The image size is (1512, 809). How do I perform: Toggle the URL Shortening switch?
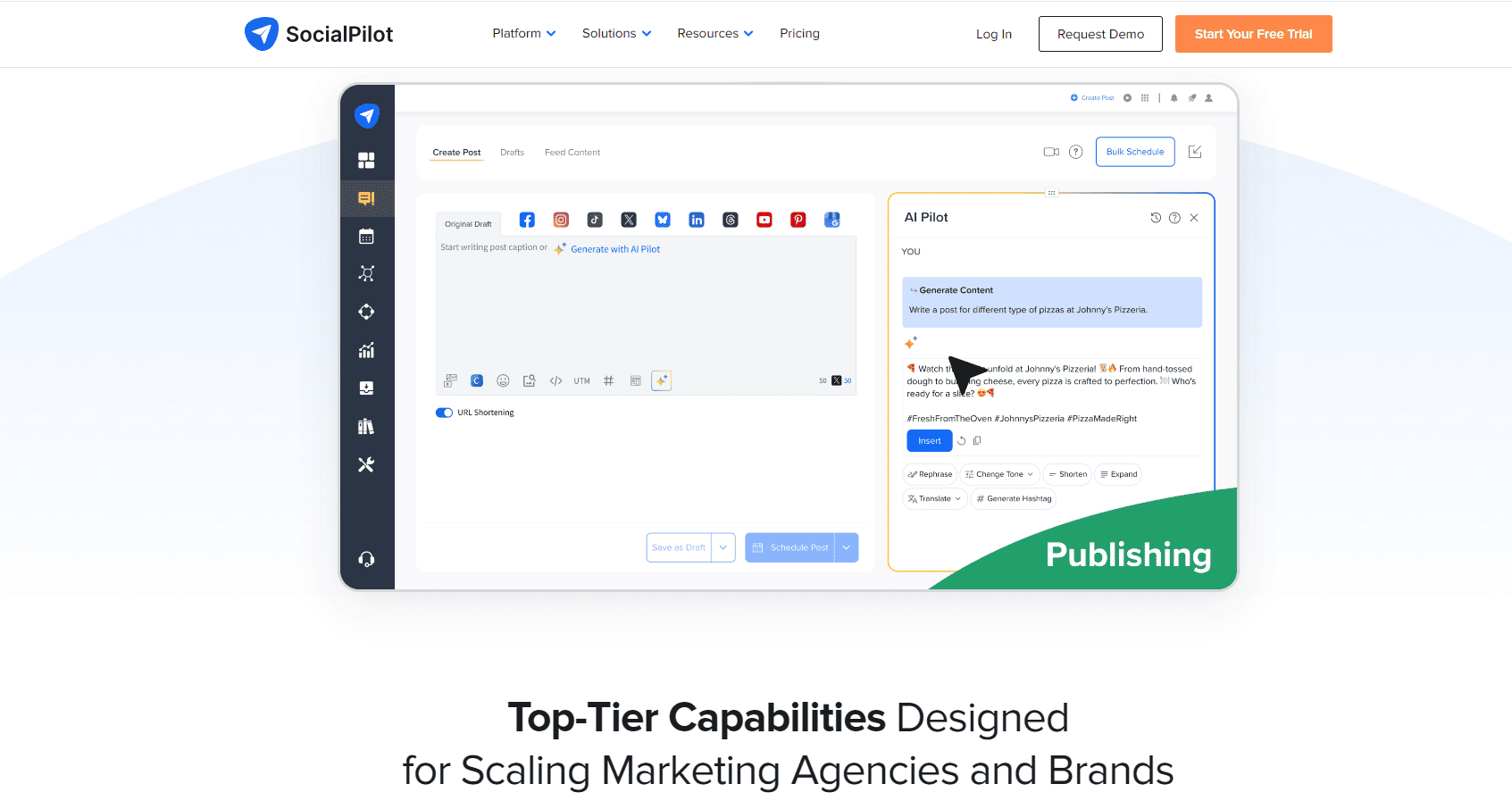(x=444, y=413)
